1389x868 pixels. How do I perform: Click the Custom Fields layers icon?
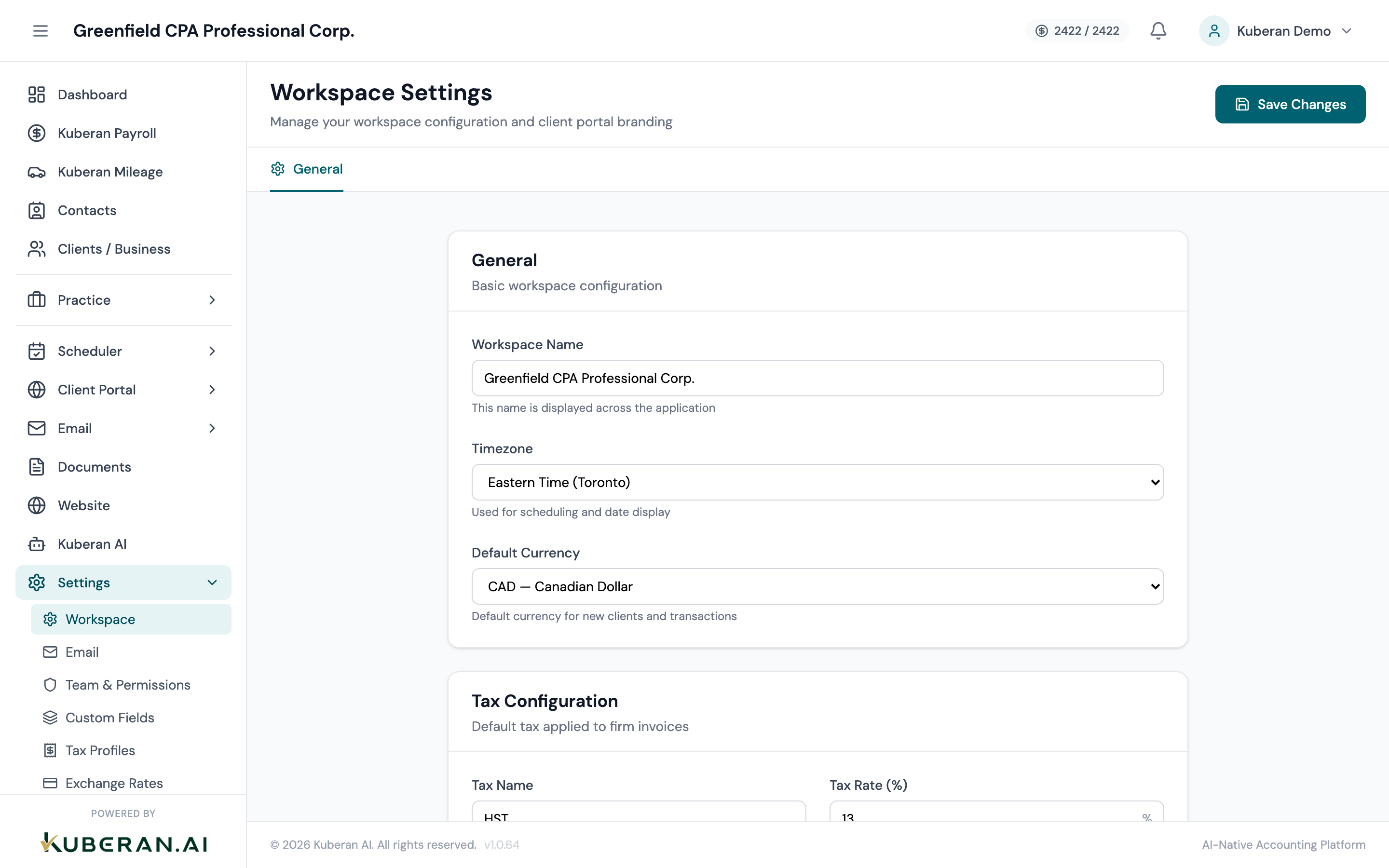[x=51, y=718]
